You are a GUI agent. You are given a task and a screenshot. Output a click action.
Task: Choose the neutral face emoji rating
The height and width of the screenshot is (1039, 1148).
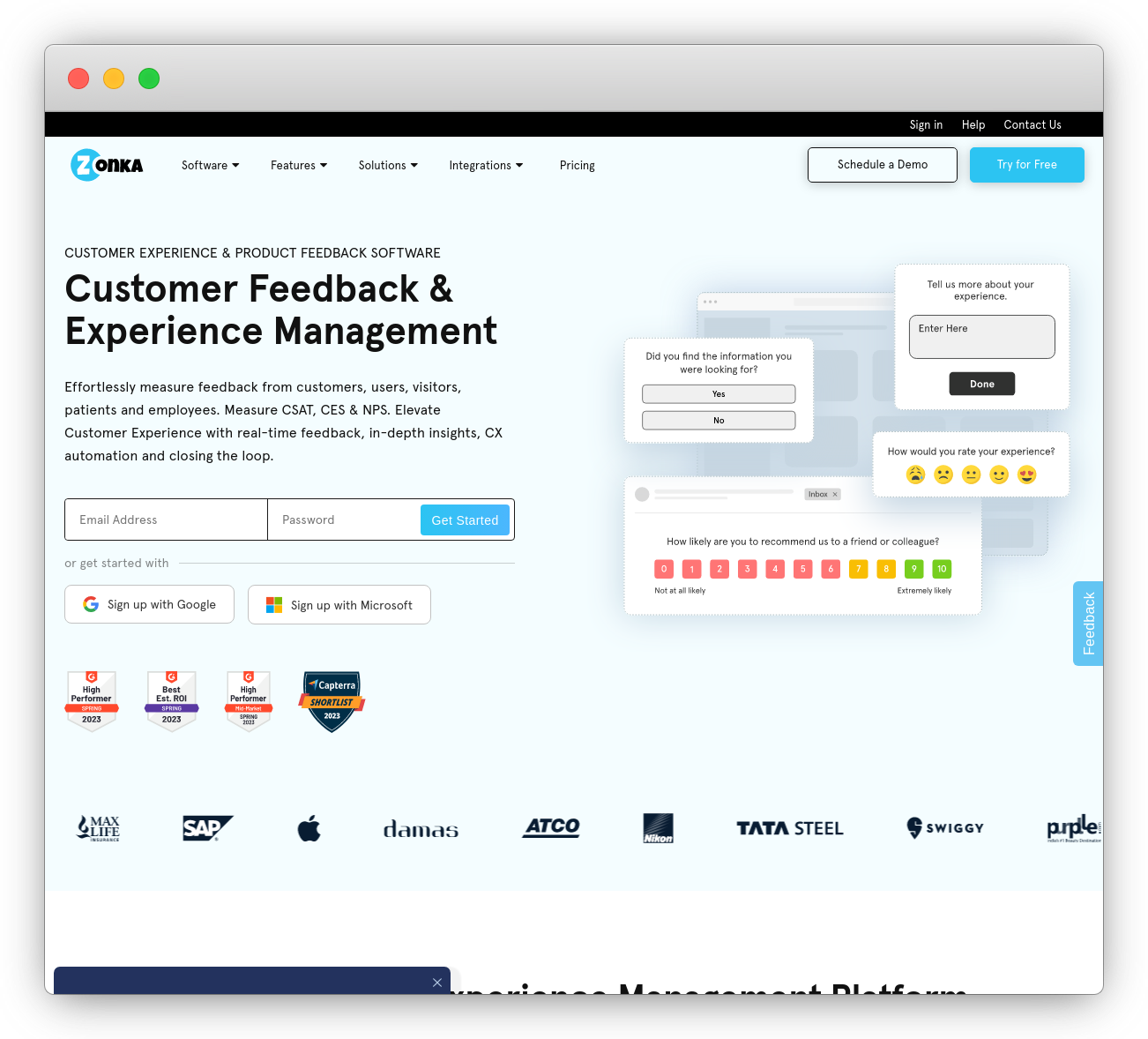coord(972,475)
